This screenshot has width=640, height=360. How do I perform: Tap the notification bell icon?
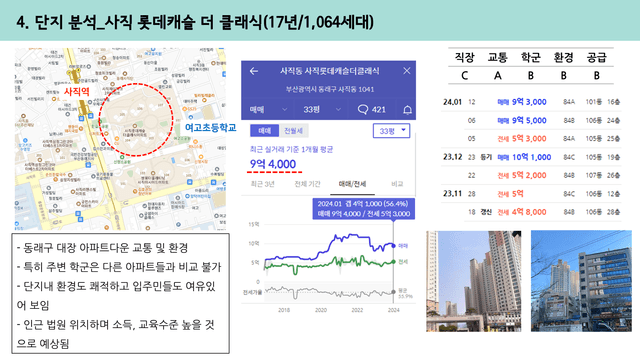pos(407,109)
